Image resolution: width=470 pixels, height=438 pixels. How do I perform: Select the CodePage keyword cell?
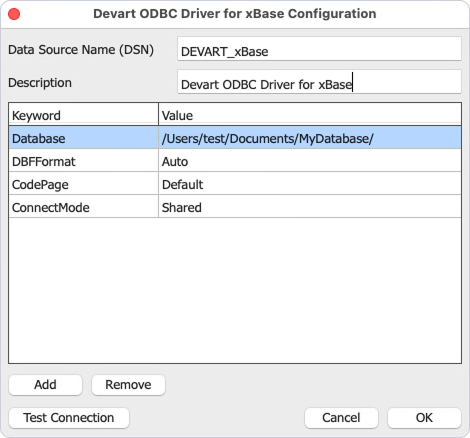[83, 184]
